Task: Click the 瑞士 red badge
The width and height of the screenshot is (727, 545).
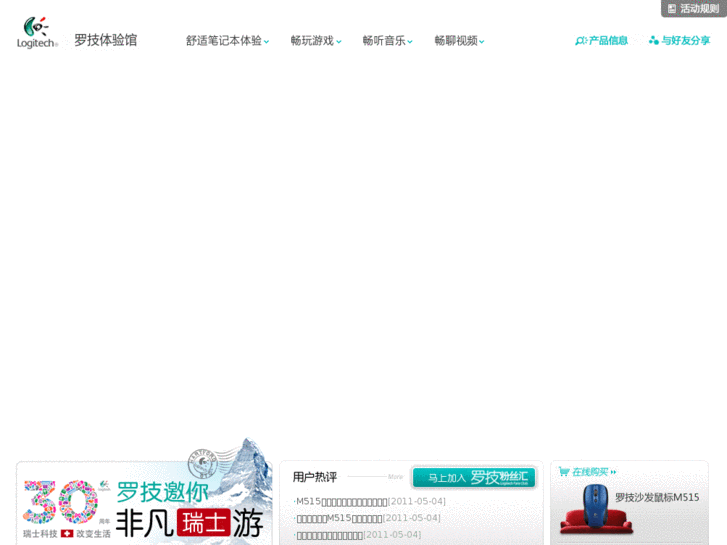Action: pos(204,523)
